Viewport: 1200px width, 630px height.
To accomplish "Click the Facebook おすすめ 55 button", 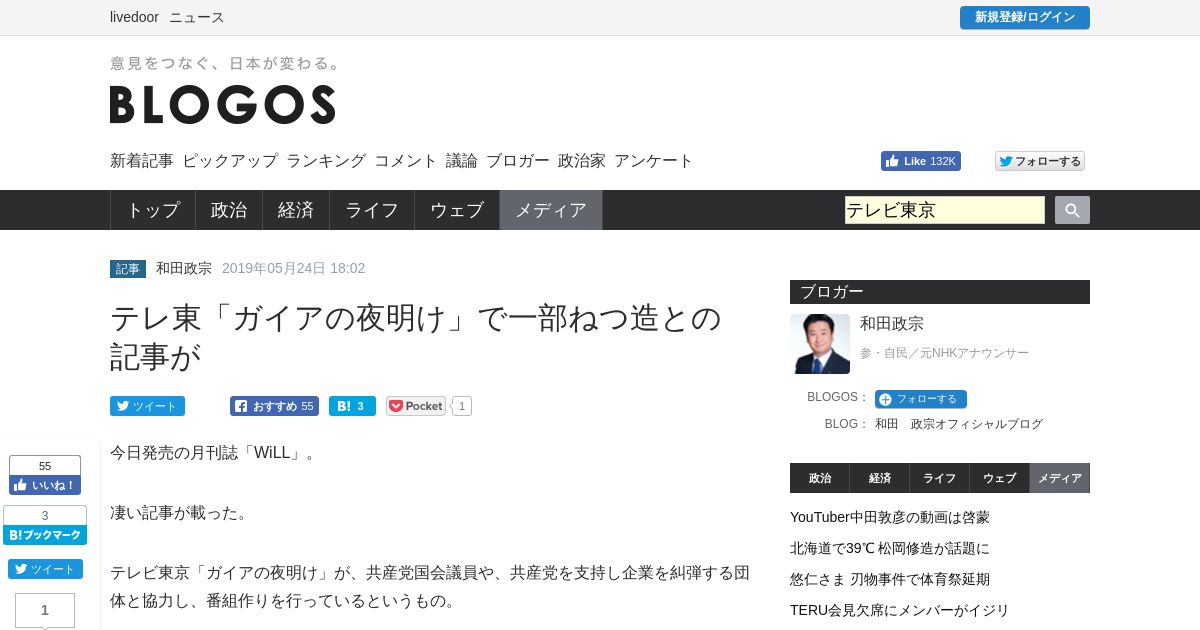I will point(274,406).
